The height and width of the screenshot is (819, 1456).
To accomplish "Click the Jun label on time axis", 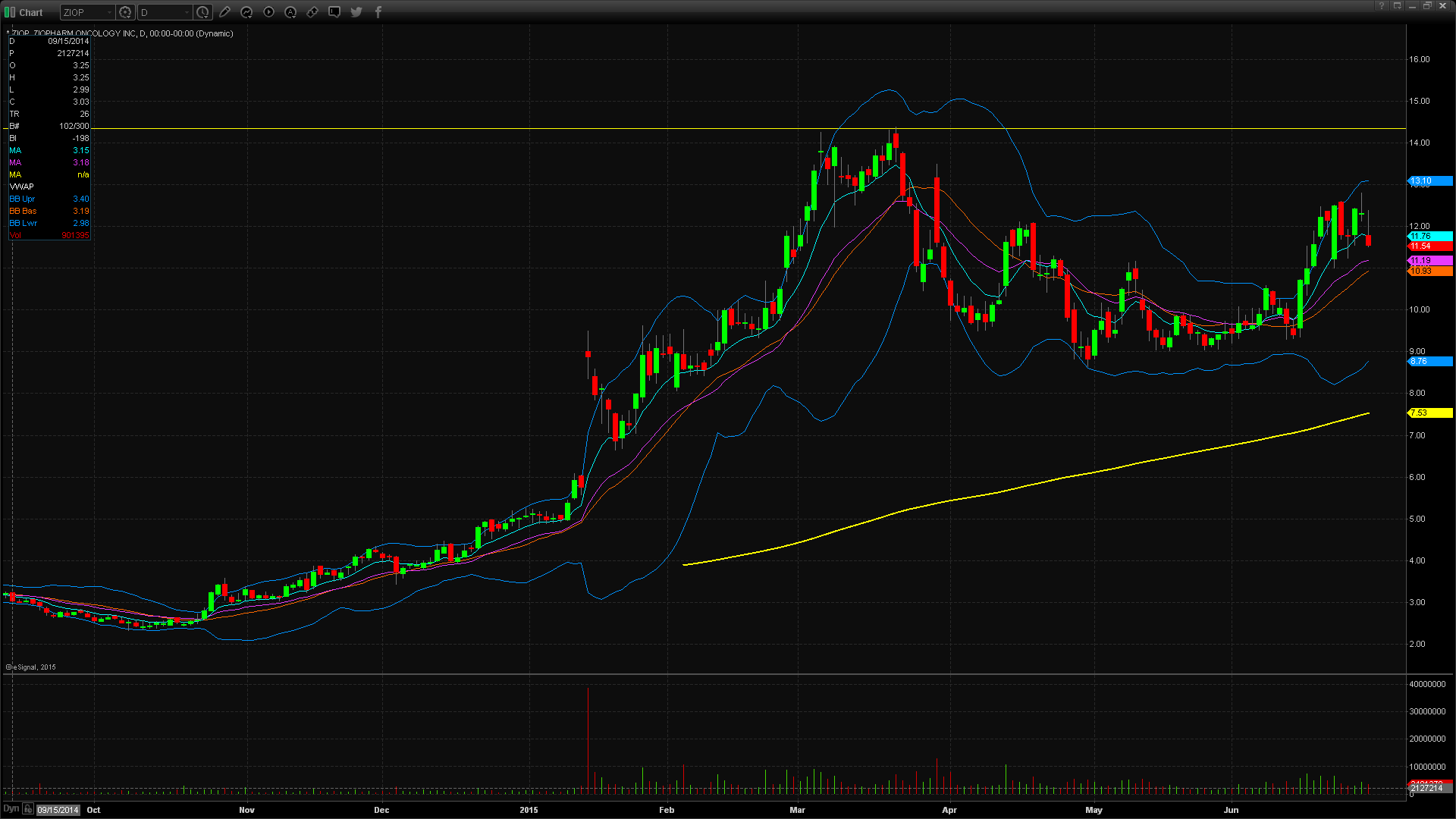I will (1231, 810).
